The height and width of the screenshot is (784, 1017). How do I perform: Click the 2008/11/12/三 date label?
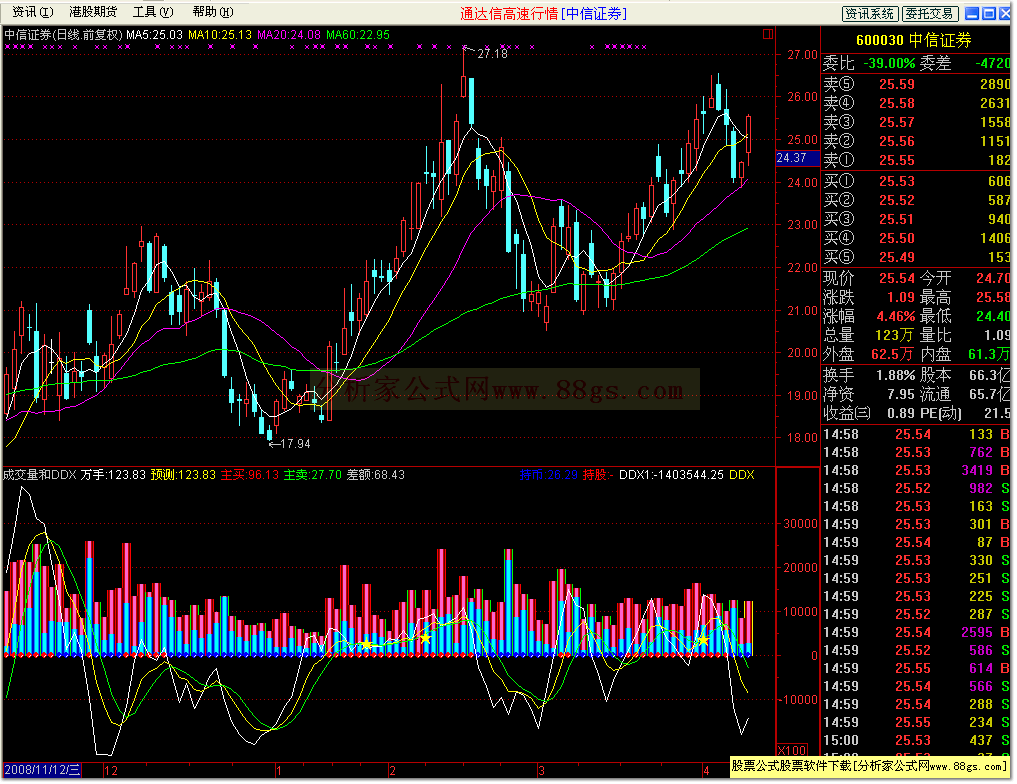pos(42,771)
